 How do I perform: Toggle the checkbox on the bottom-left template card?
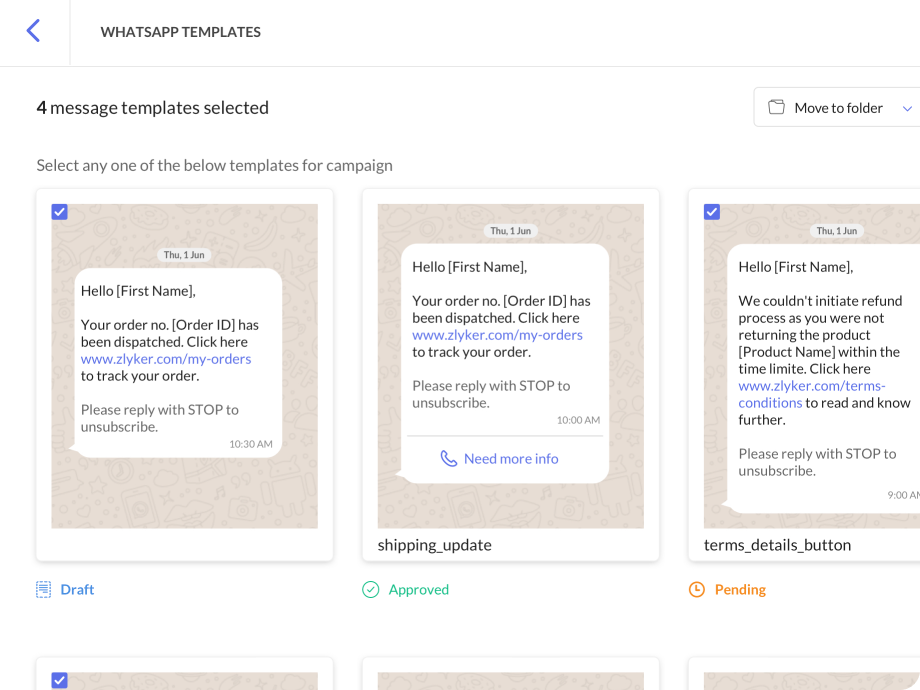pyautogui.click(x=60, y=680)
